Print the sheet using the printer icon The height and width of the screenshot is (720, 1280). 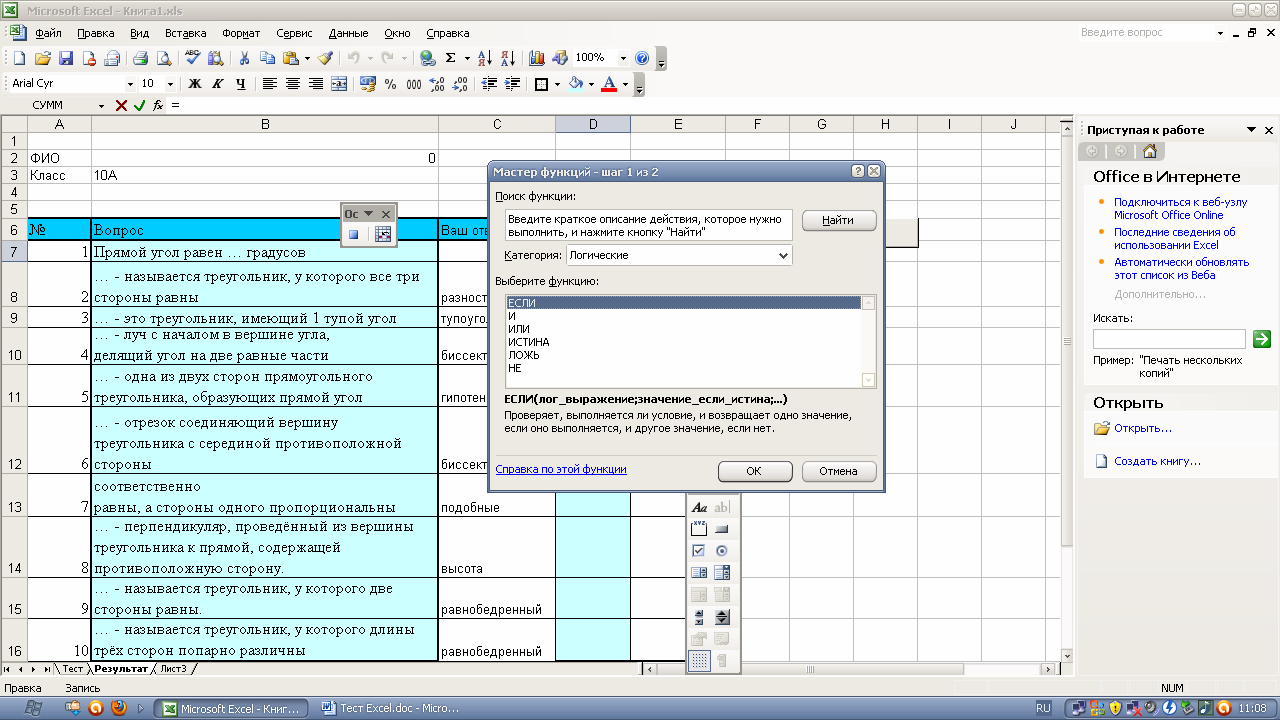tap(141, 58)
